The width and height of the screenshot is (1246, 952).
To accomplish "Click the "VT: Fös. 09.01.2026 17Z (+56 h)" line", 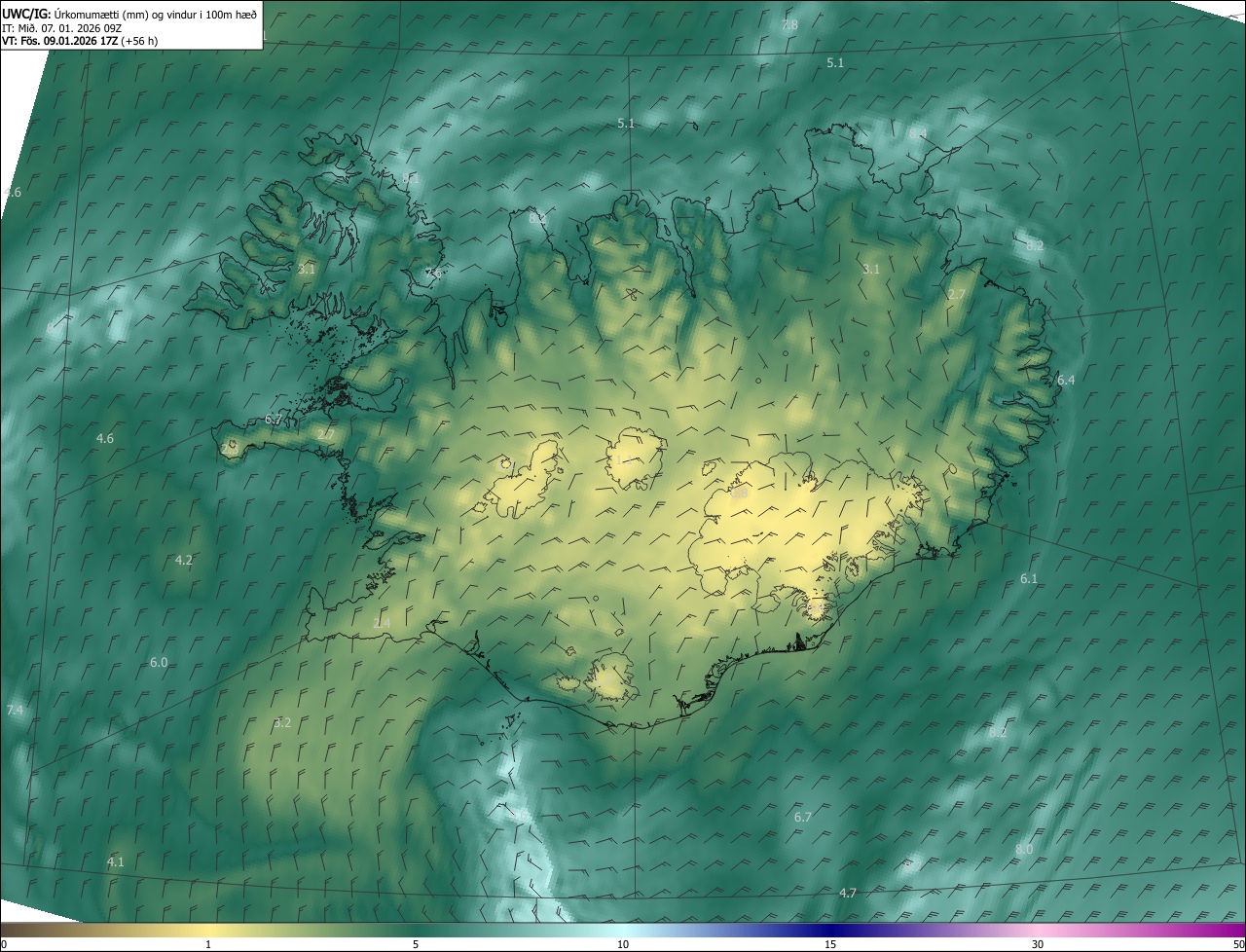I will (x=80, y=41).
